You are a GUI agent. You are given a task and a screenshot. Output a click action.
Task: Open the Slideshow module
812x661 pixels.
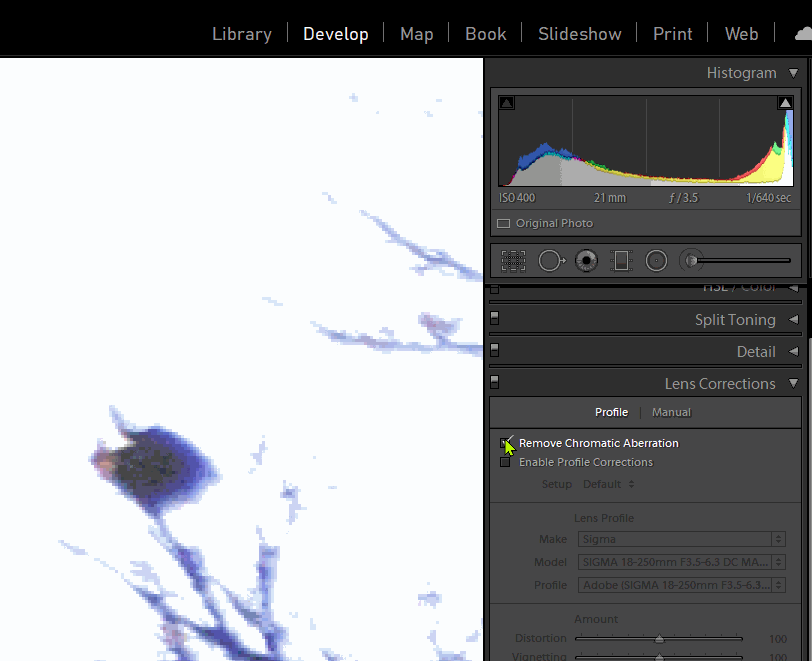(579, 33)
